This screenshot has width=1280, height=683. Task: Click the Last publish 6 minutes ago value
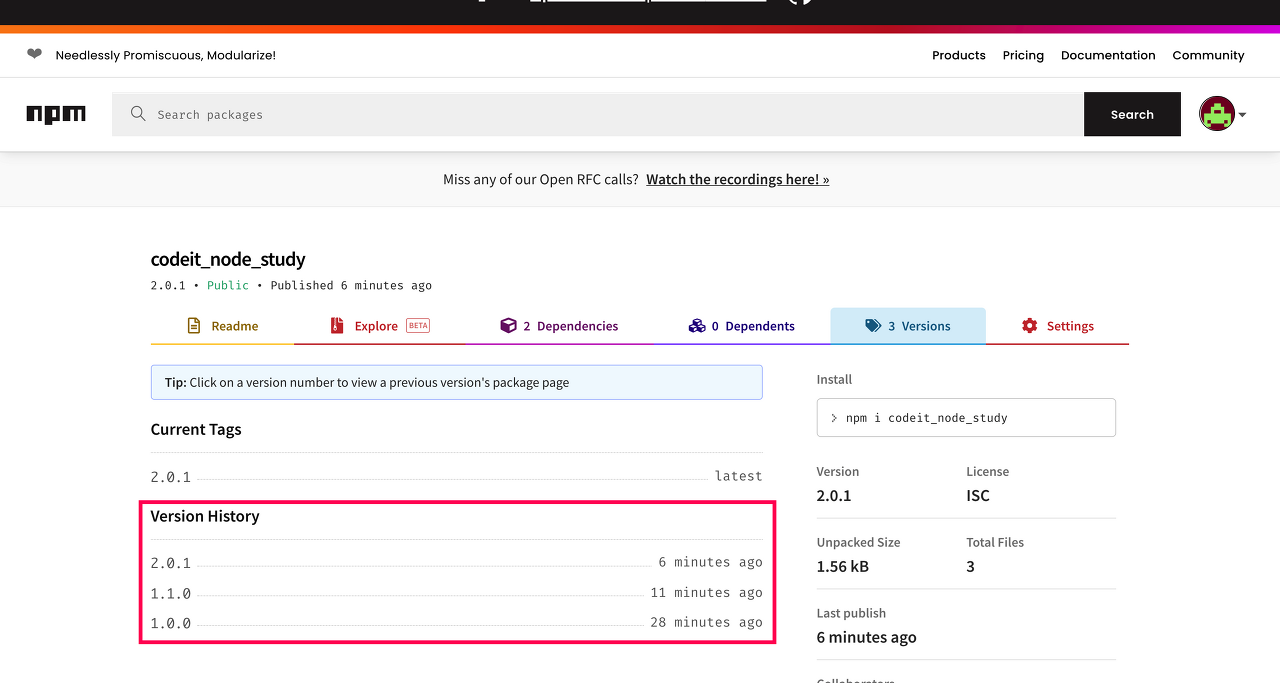coord(866,637)
